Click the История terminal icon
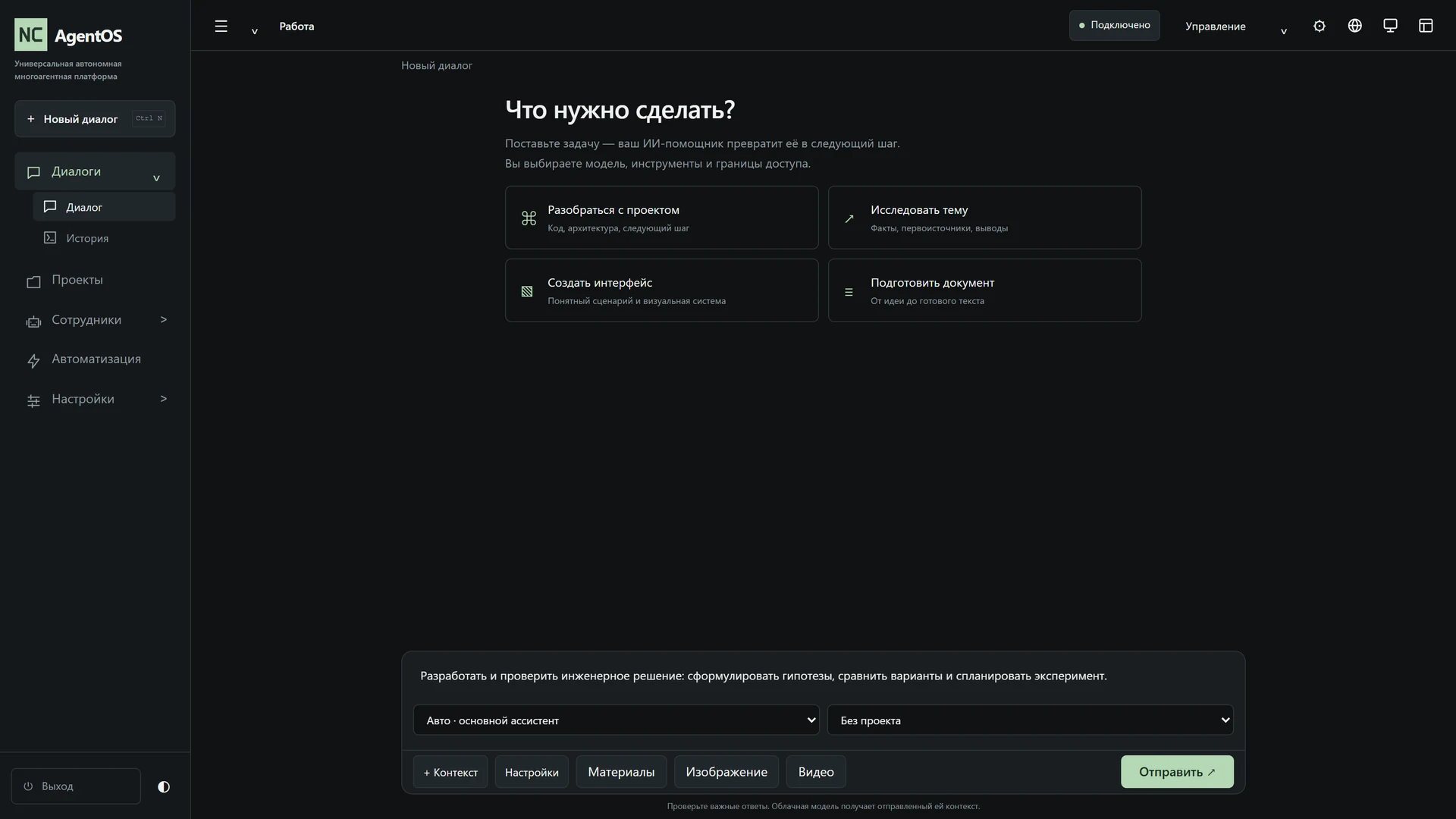This screenshot has width=1456, height=819. tap(50, 238)
